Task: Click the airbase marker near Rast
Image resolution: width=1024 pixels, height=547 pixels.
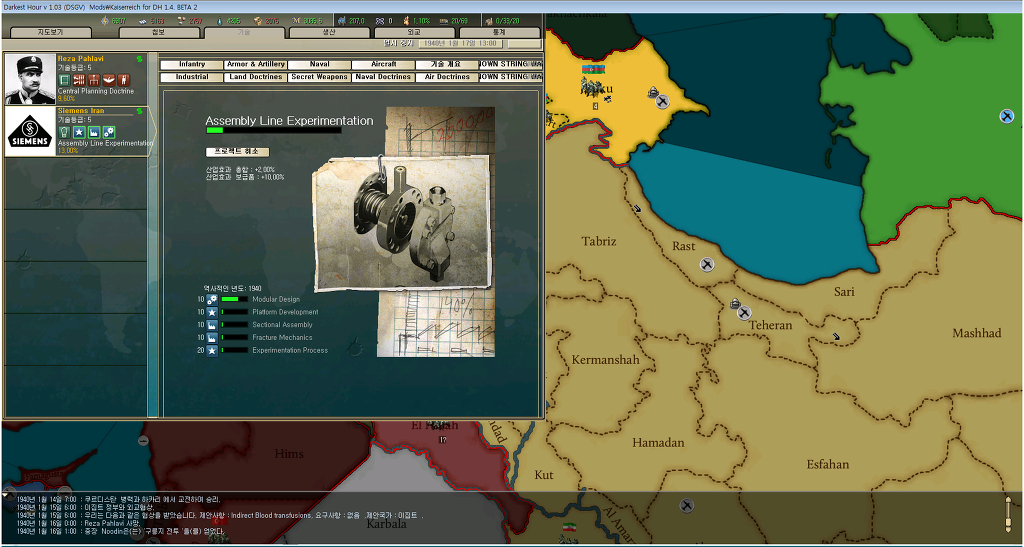Action: point(707,264)
